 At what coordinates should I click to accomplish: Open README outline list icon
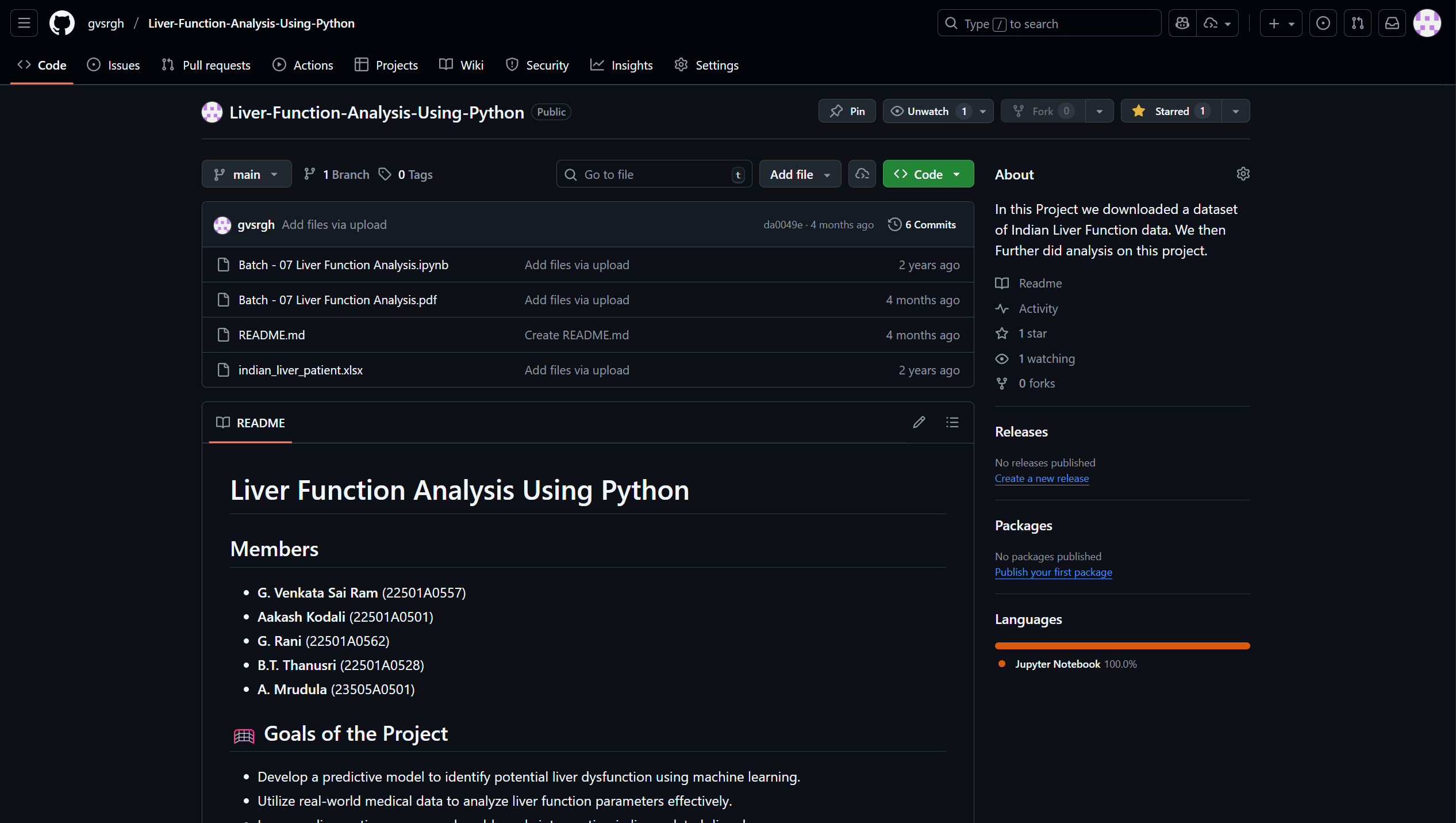click(x=952, y=423)
